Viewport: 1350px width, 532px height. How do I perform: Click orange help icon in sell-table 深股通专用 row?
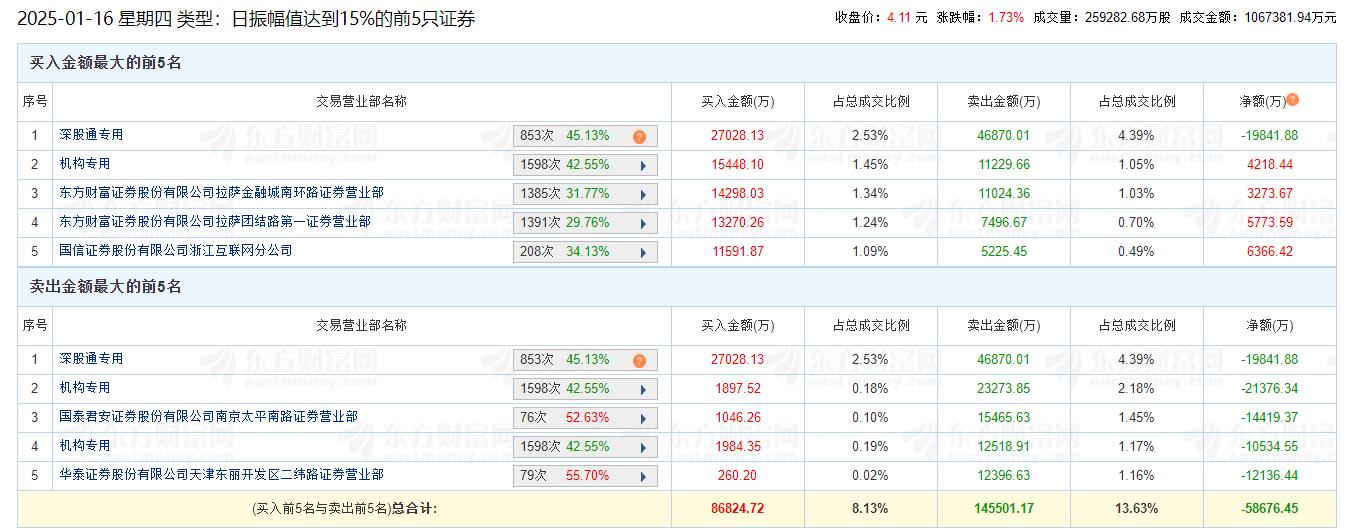639,361
